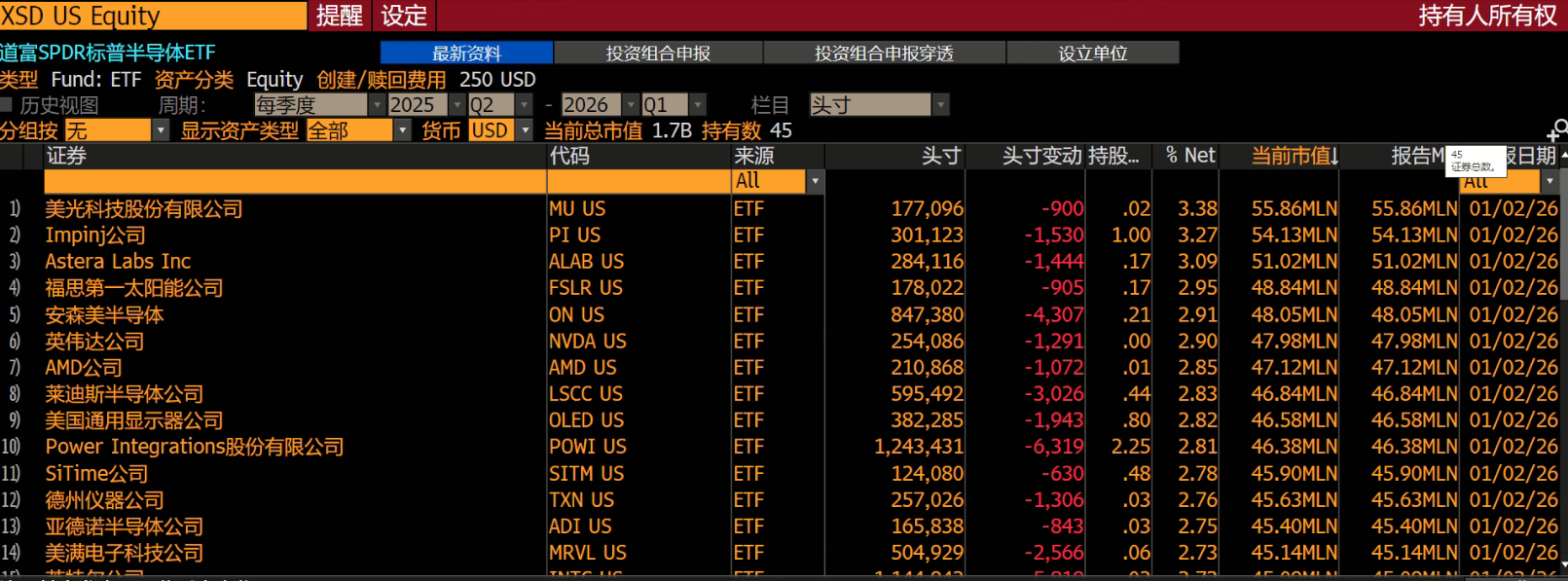The image size is (1568, 581).
Task: Select the AMD公司 security
Action: tap(84, 367)
